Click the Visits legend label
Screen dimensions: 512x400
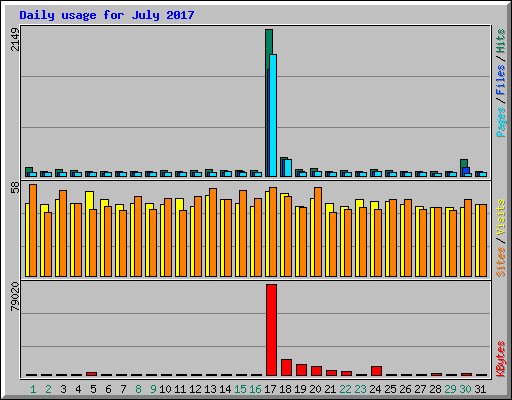[x=501, y=218]
